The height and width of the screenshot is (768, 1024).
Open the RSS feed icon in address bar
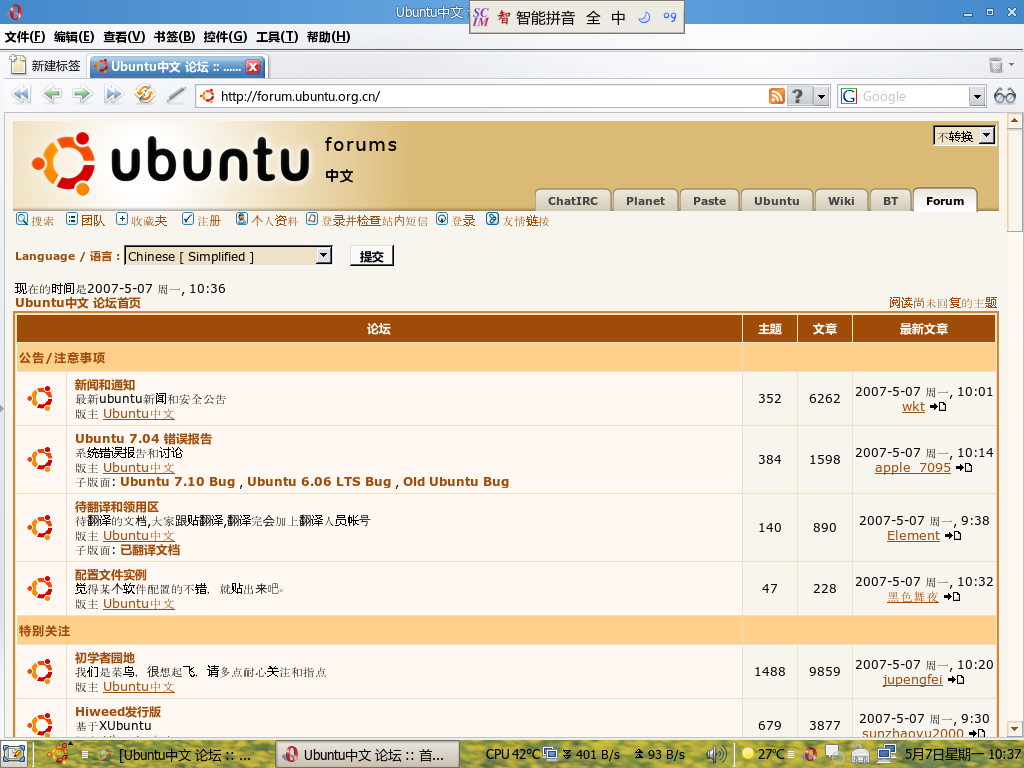click(776, 97)
